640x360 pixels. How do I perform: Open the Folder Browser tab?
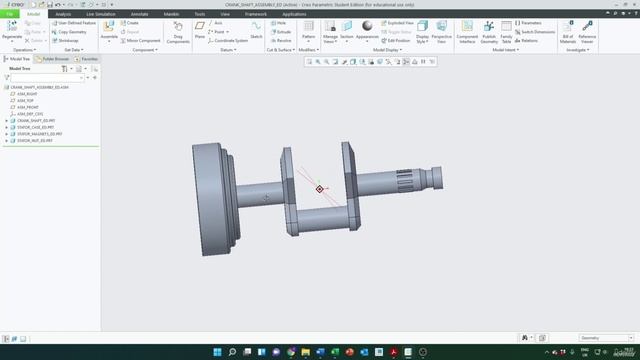click(52, 59)
